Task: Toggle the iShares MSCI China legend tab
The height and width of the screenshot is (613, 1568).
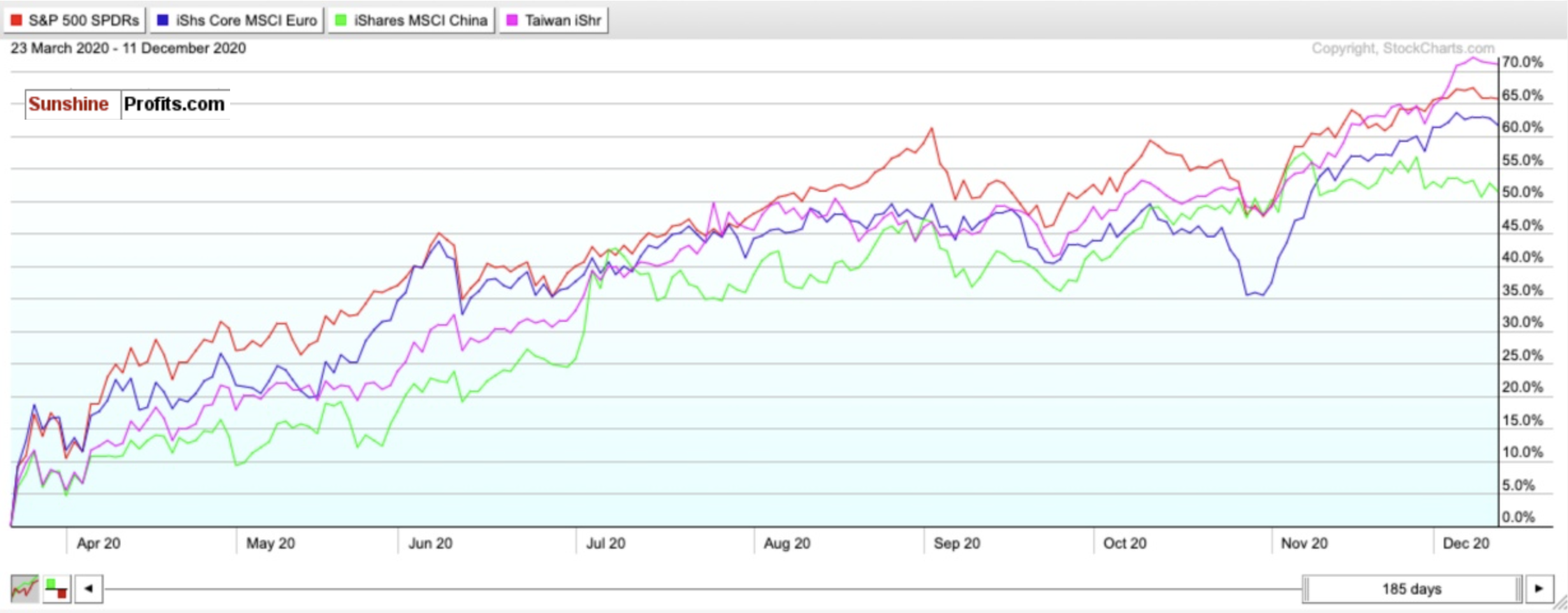Action: point(411,20)
